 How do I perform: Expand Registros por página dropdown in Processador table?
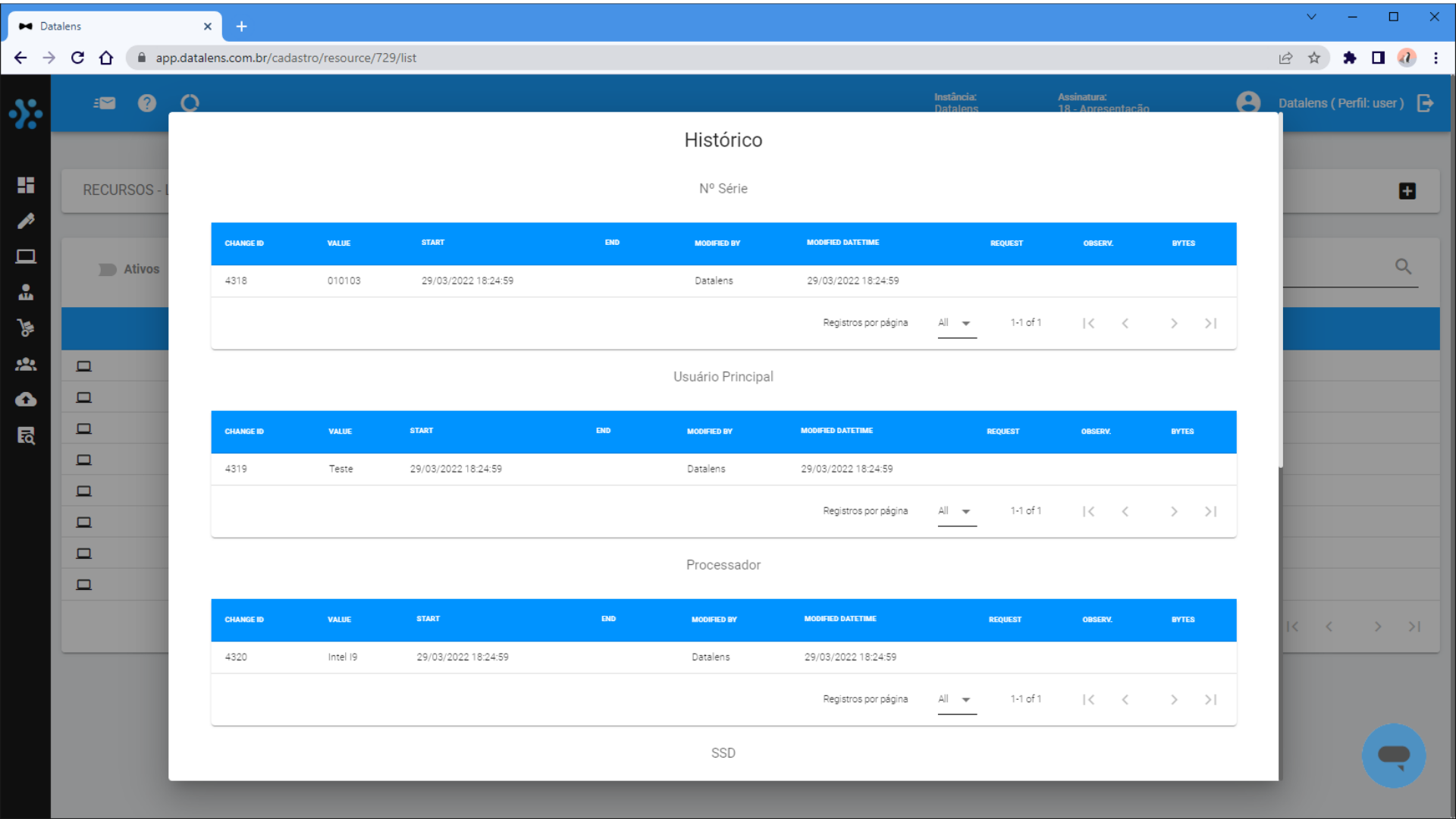click(956, 699)
